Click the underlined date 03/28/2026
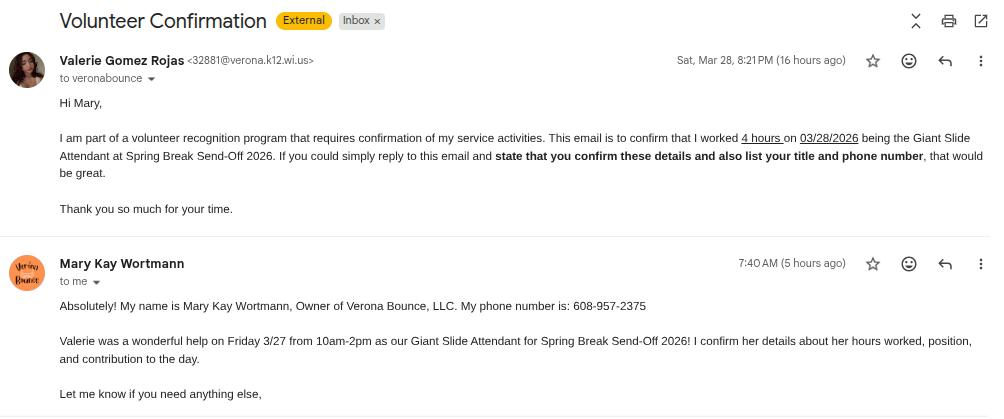 coord(829,138)
